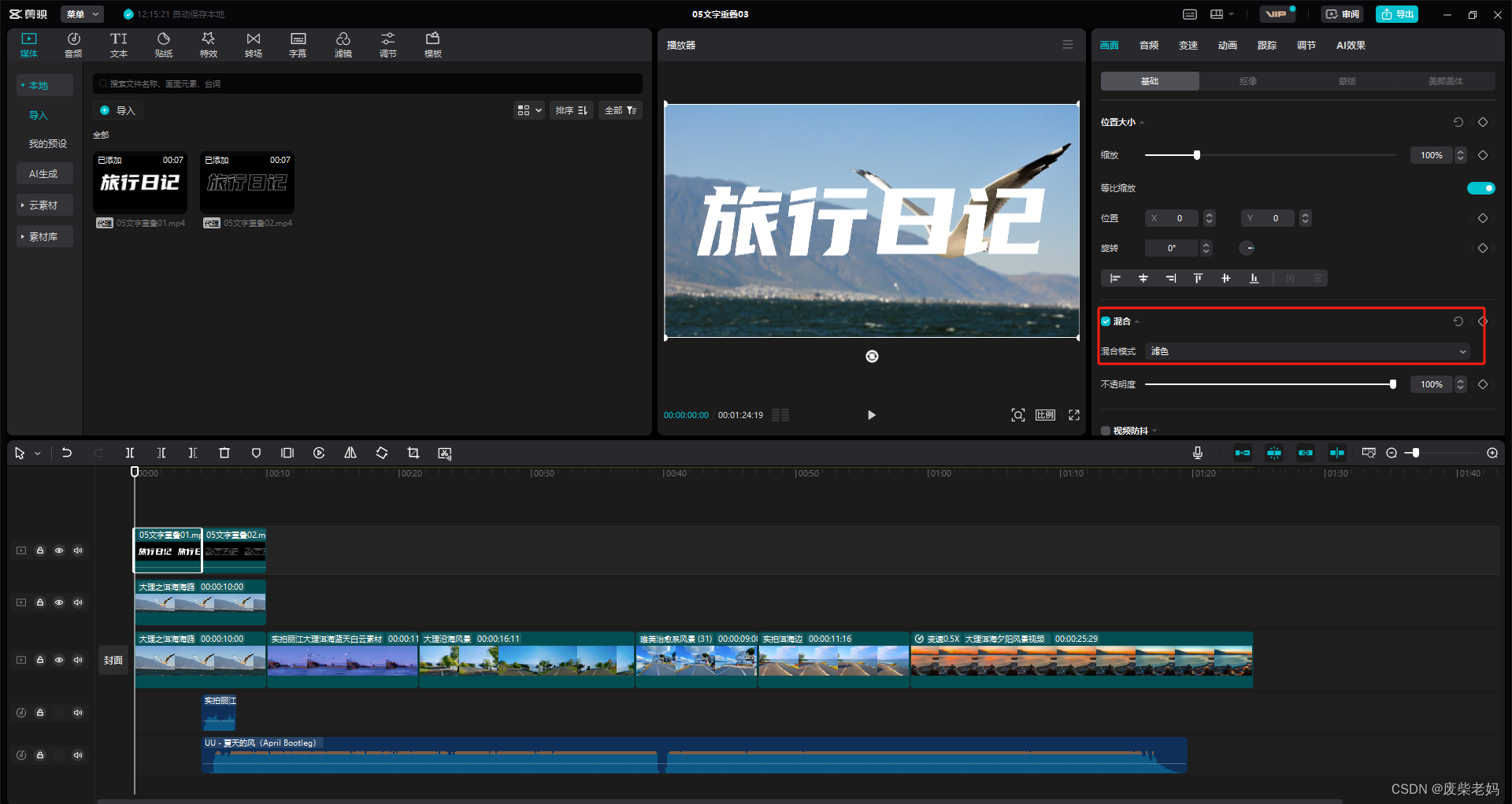Open the filter all (全部) dropdown

pyautogui.click(x=621, y=110)
